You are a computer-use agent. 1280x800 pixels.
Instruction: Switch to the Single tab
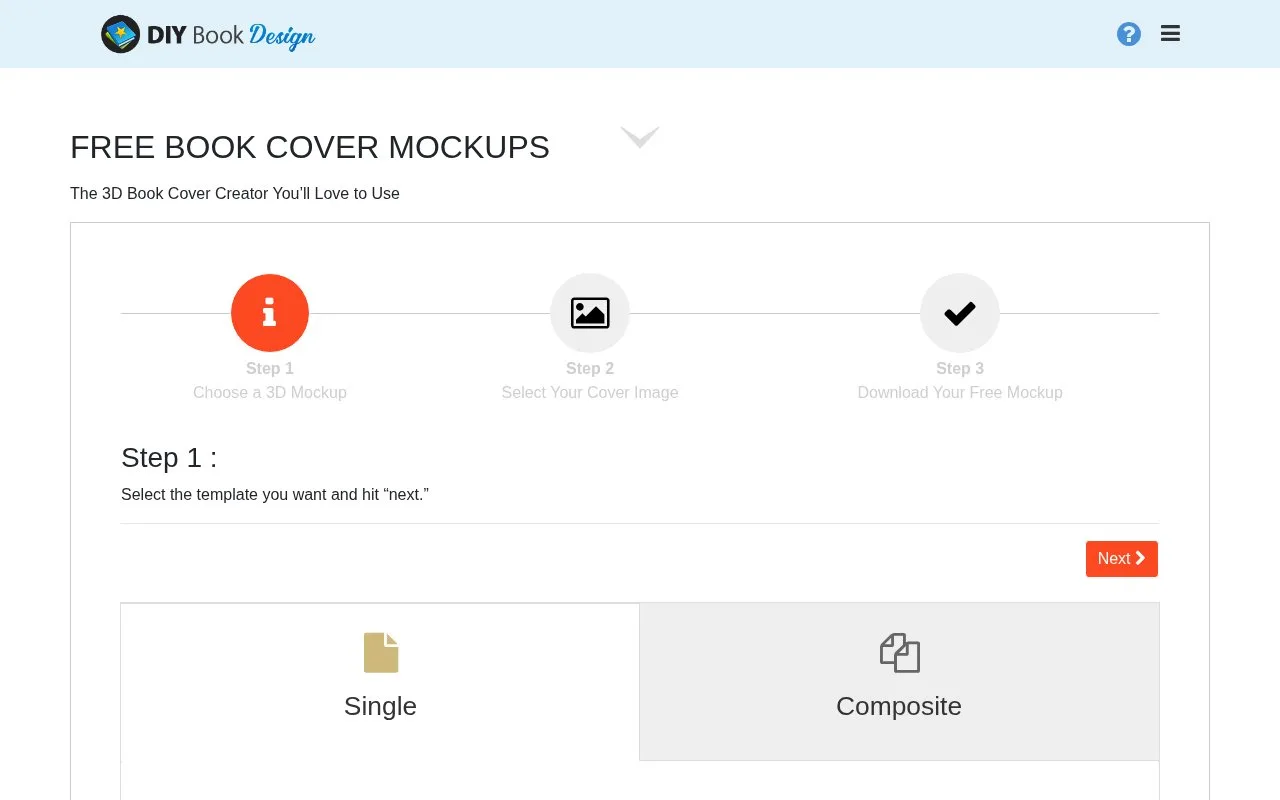tap(380, 681)
